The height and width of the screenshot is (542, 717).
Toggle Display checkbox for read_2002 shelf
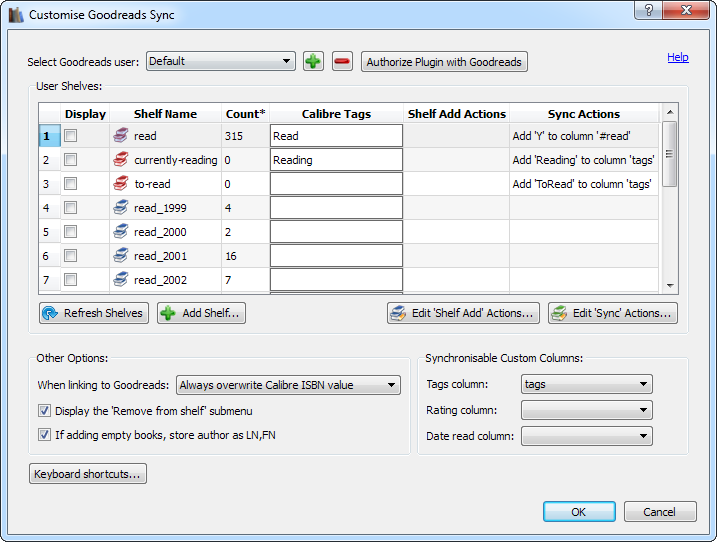[70, 279]
